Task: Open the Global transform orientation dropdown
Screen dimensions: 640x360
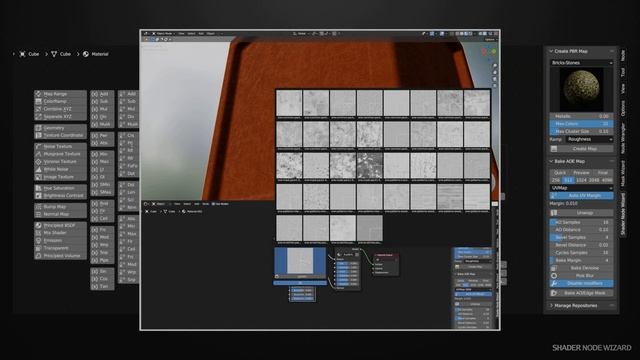Action: [301, 33]
